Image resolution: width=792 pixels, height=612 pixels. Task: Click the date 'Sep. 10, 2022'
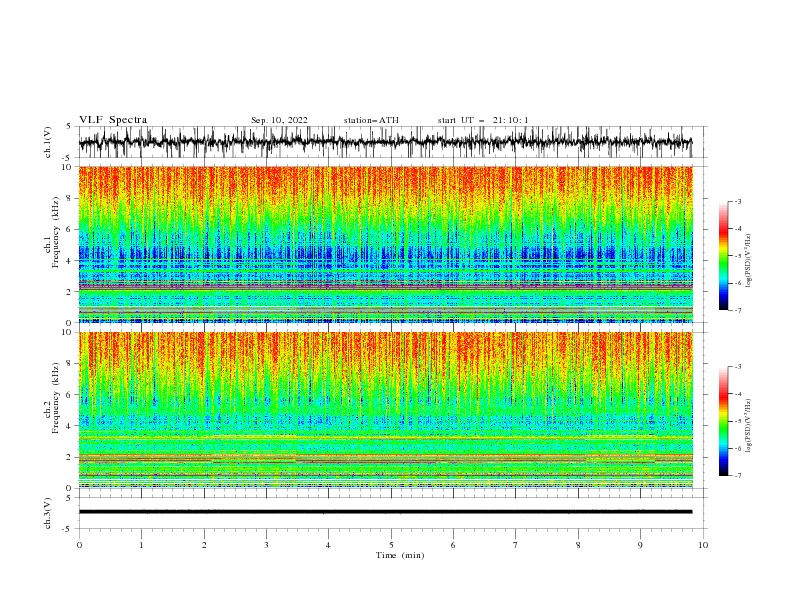pyautogui.click(x=279, y=120)
